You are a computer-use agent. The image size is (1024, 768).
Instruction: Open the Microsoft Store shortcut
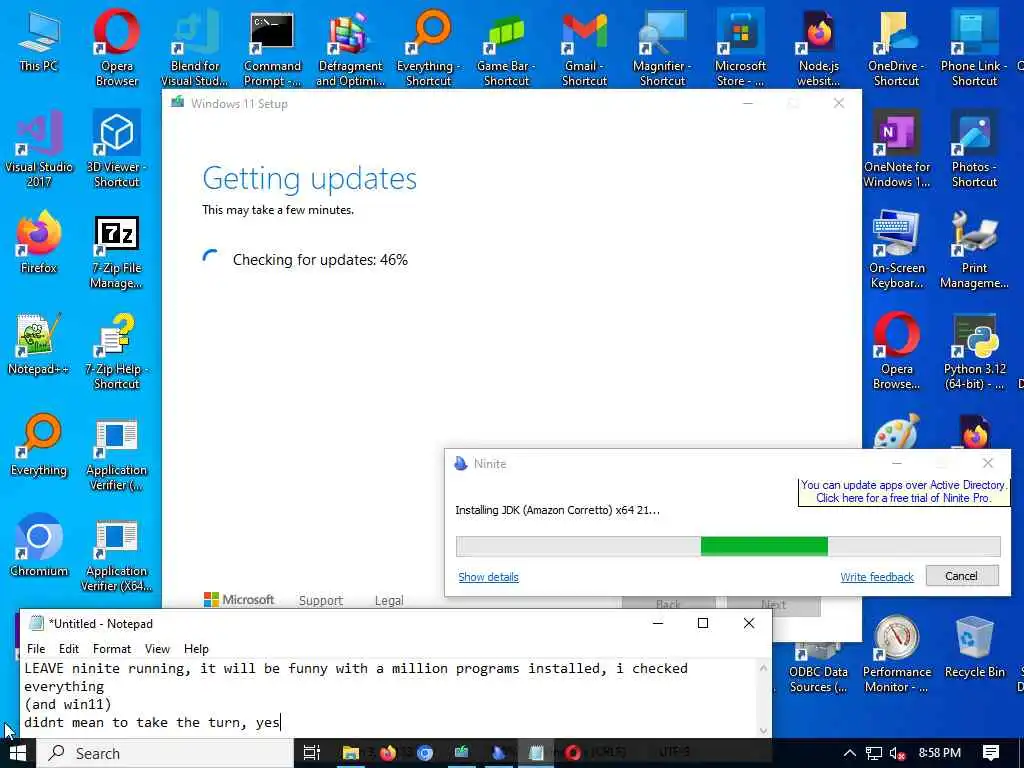click(740, 47)
